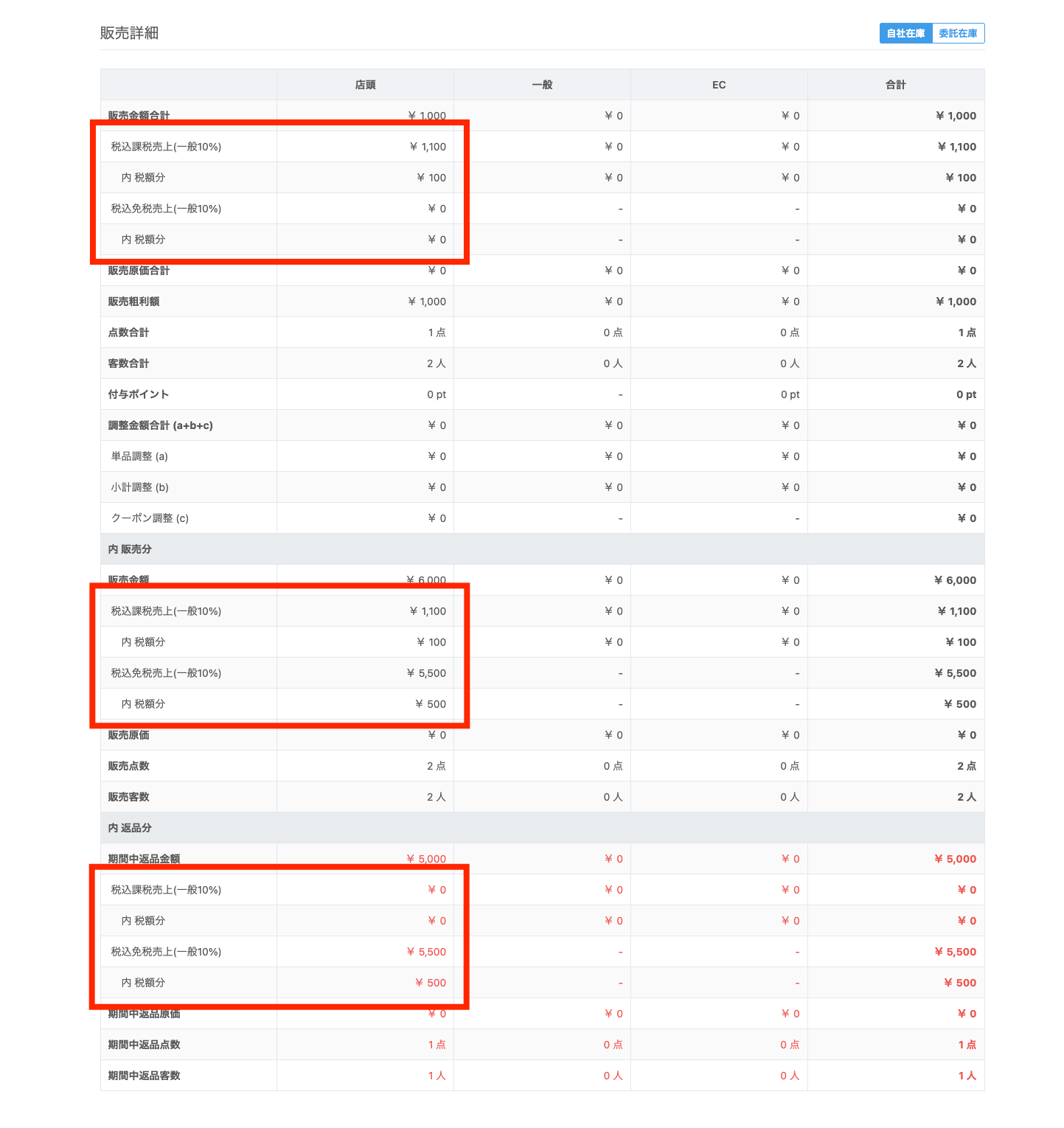Select the 一般 column header
1064x1128 pixels.
click(x=542, y=85)
